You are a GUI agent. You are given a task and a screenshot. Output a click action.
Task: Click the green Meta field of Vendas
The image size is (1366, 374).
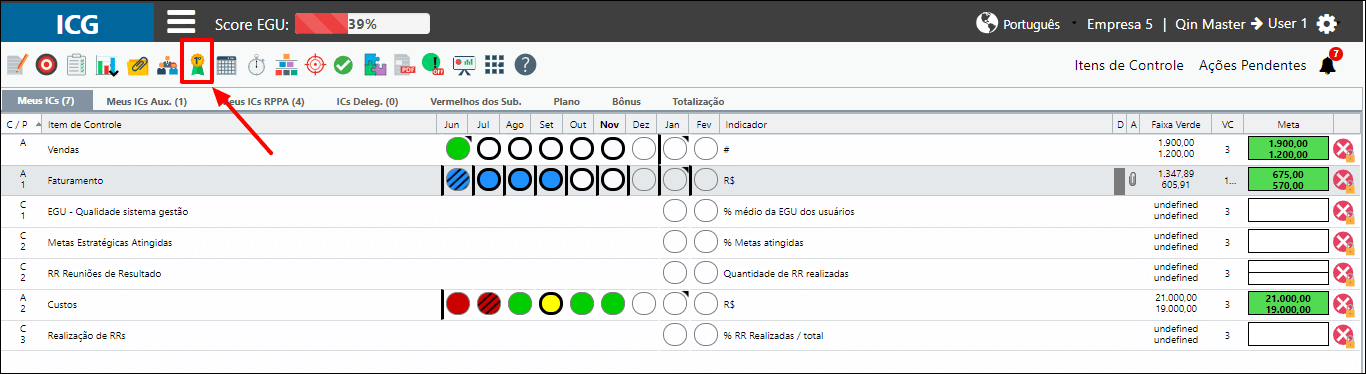click(1289, 149)
